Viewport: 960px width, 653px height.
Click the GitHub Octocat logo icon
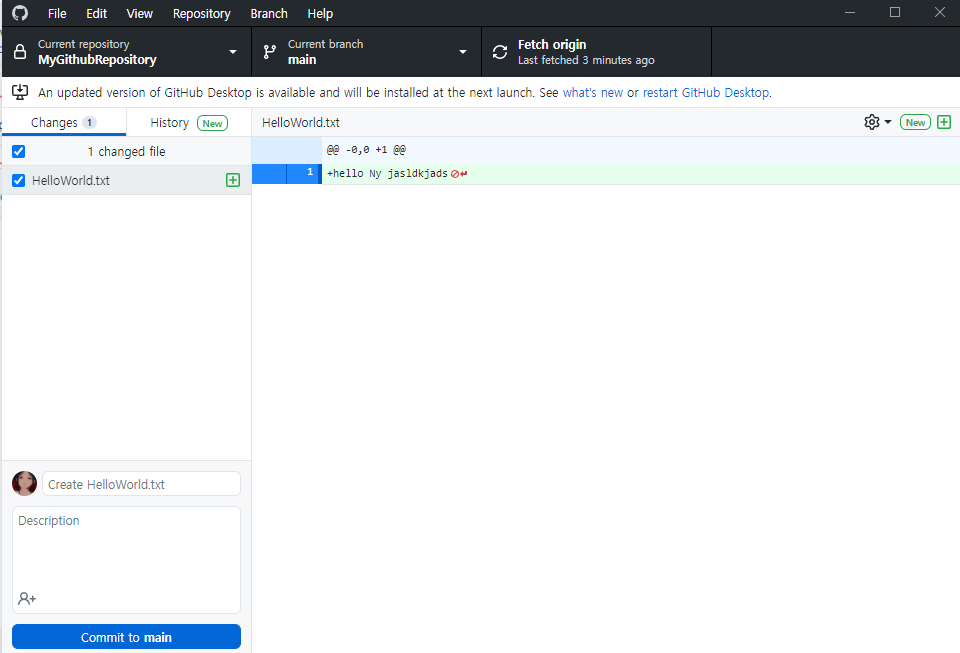pyautogui.click(x=20, y=13)
